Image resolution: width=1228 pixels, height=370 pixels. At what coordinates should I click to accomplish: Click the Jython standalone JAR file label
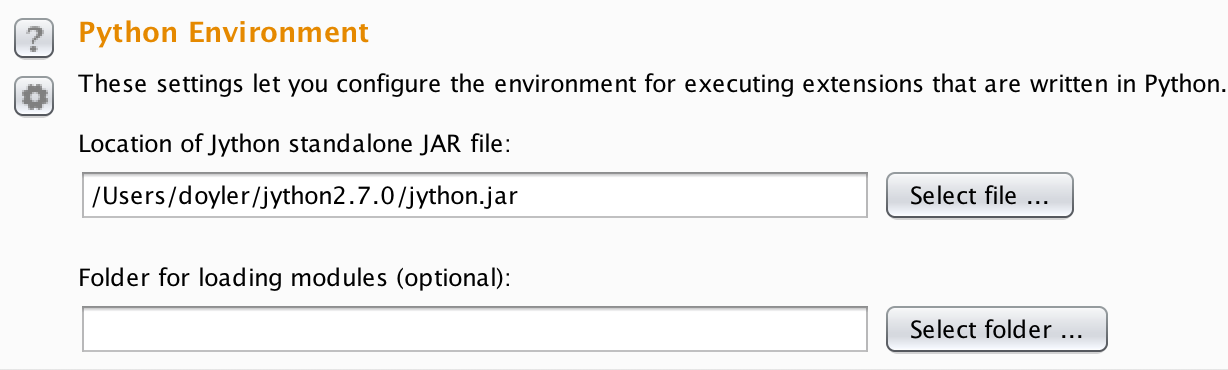click(295, 145)
